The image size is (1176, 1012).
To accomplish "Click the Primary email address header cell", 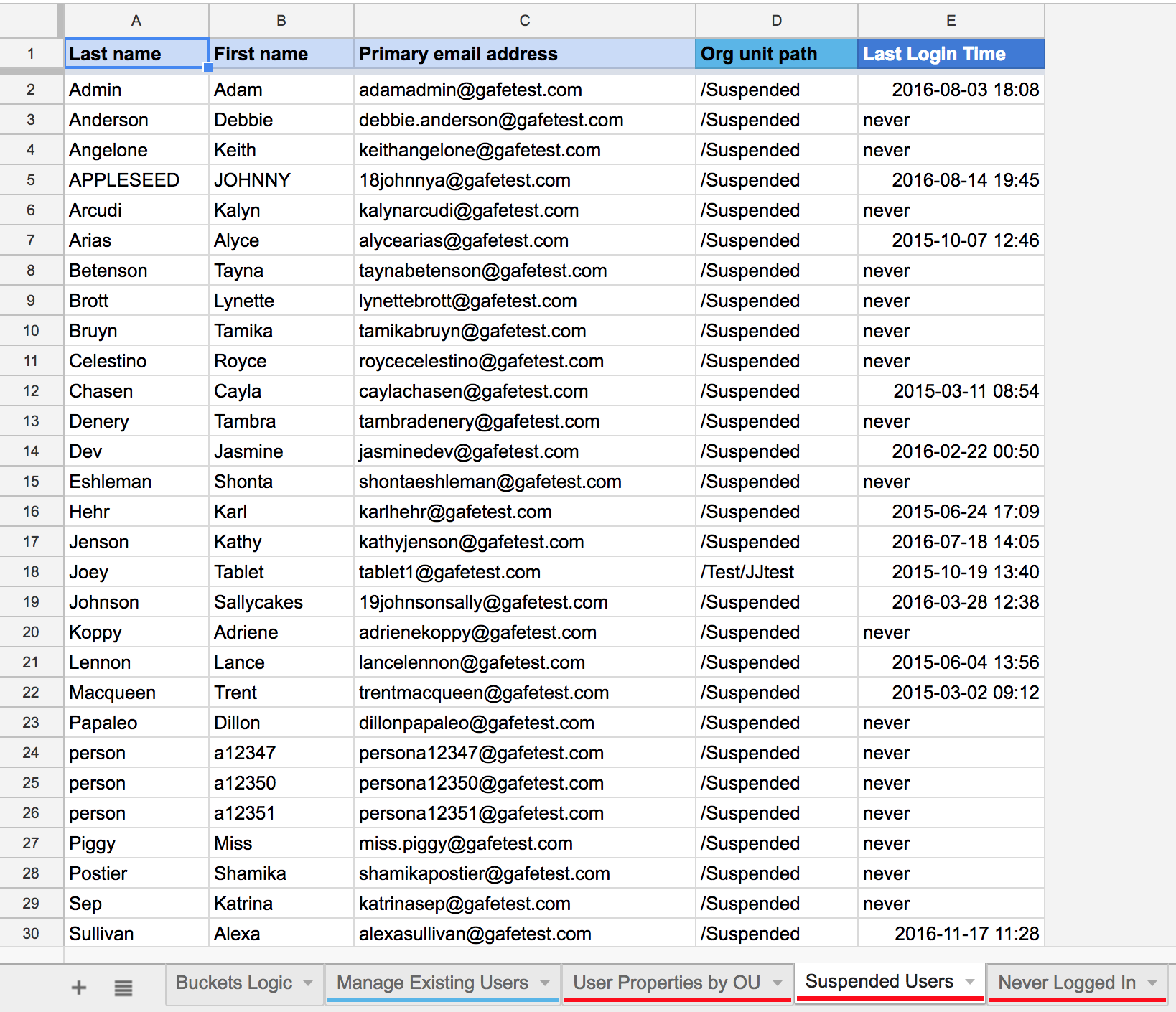I will (x=524, y=54).
